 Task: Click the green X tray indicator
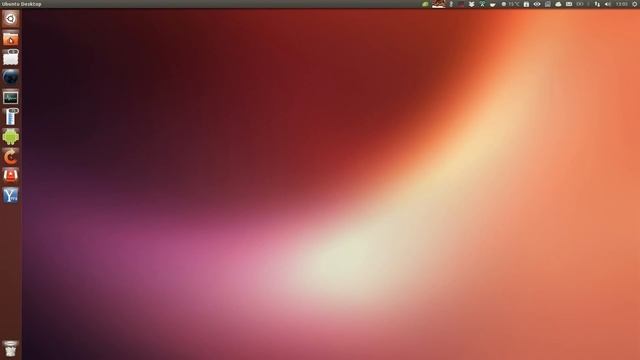coord(482,4)
